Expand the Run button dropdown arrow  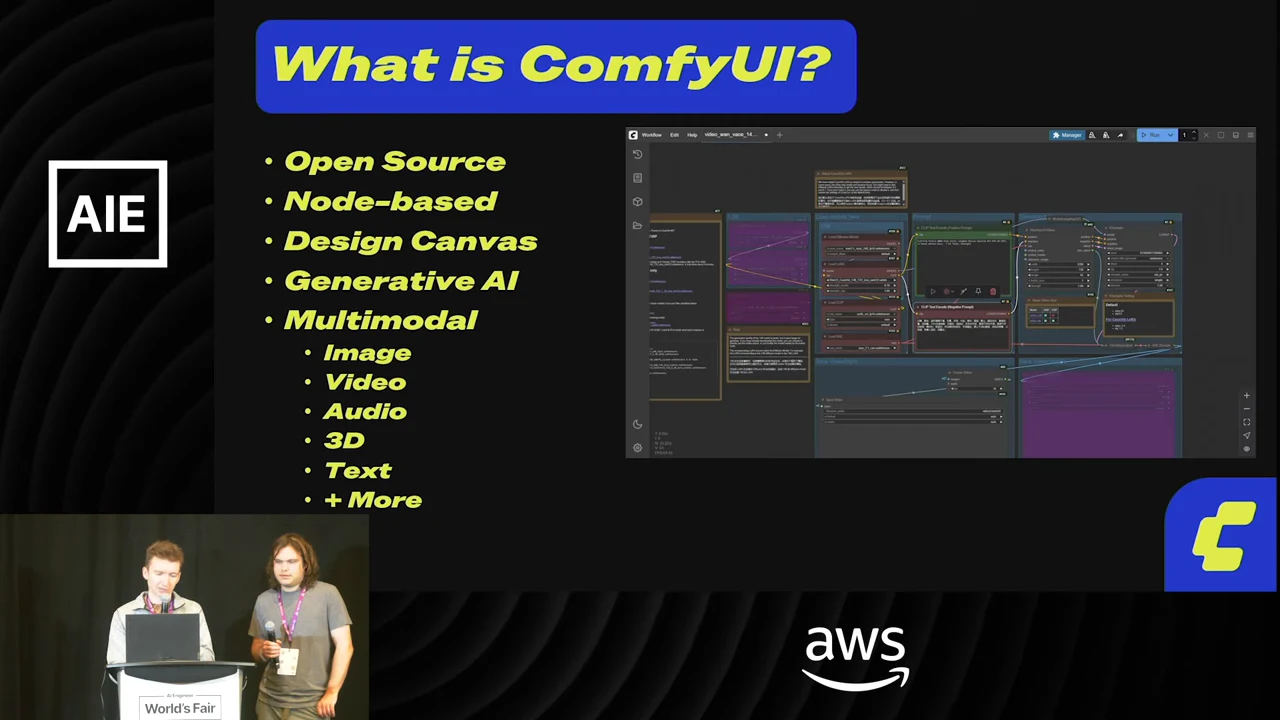tap(1171, 135)
